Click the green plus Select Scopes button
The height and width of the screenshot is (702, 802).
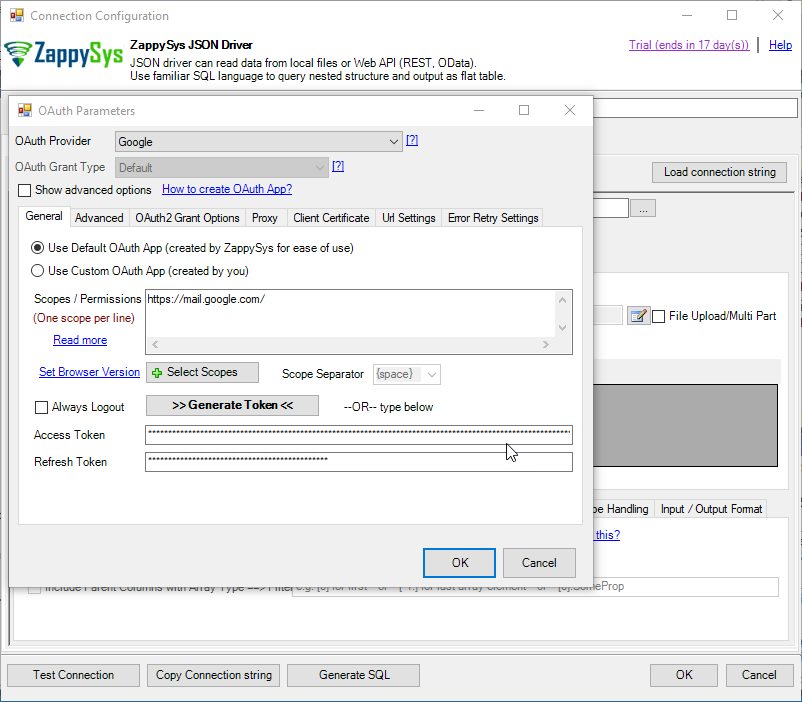pyautogui.click(x=202, y=372)
